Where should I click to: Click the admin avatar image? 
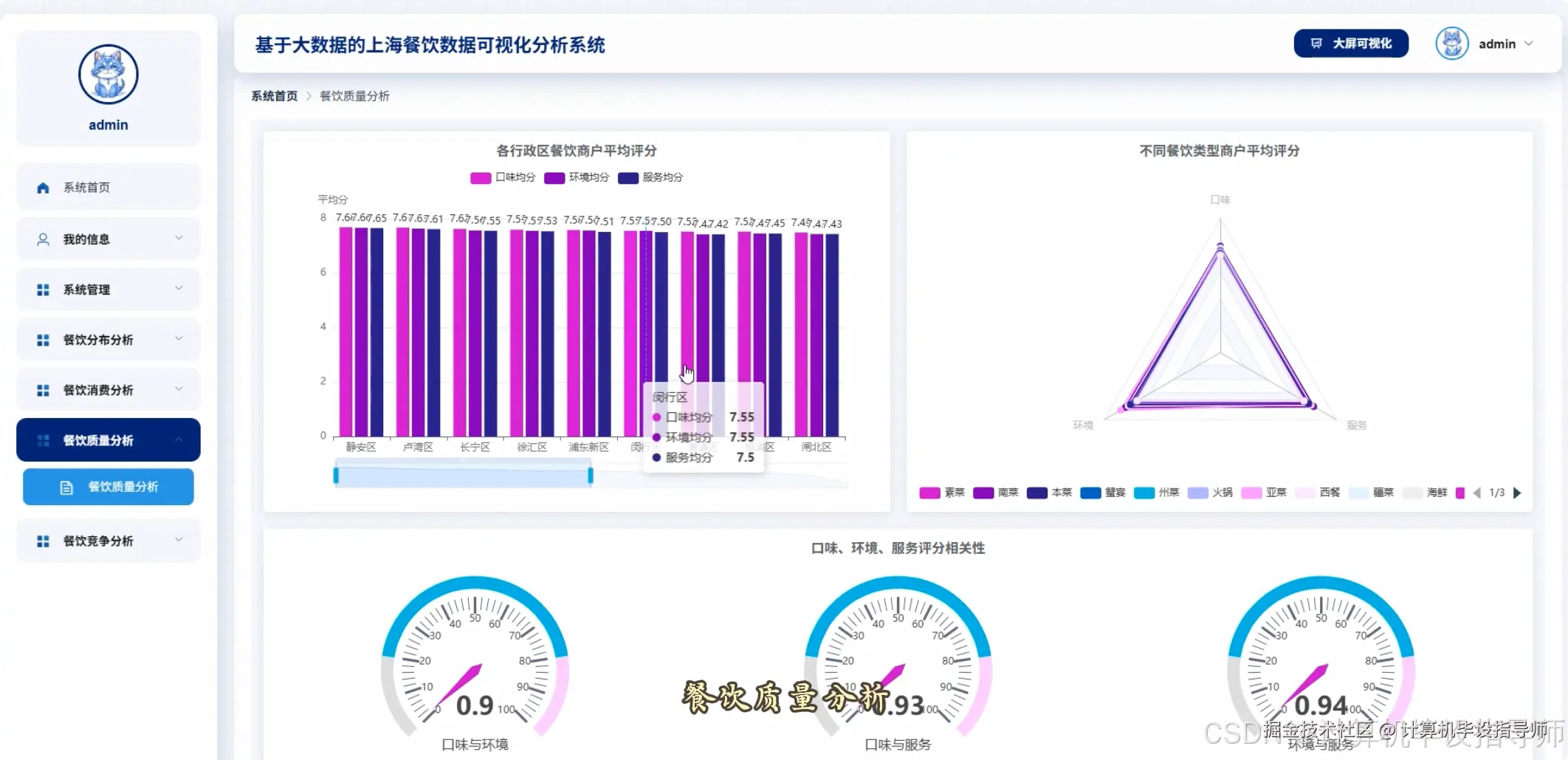click(x=1451, y=43)
